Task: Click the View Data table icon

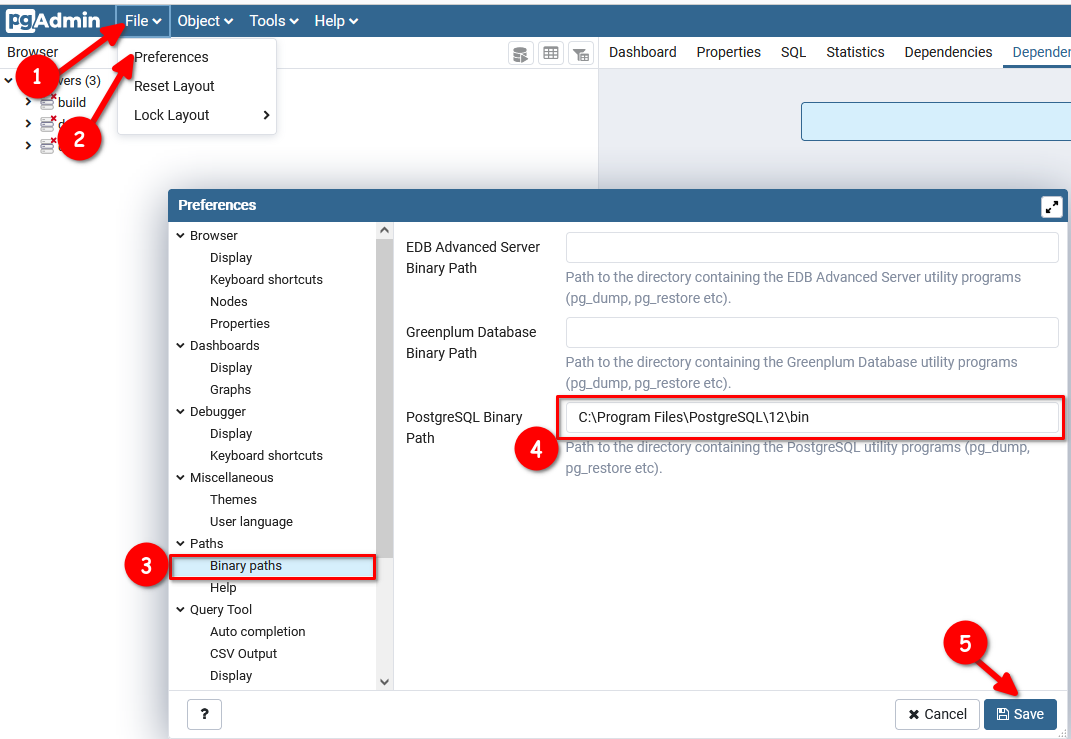Action: point(551,53)
